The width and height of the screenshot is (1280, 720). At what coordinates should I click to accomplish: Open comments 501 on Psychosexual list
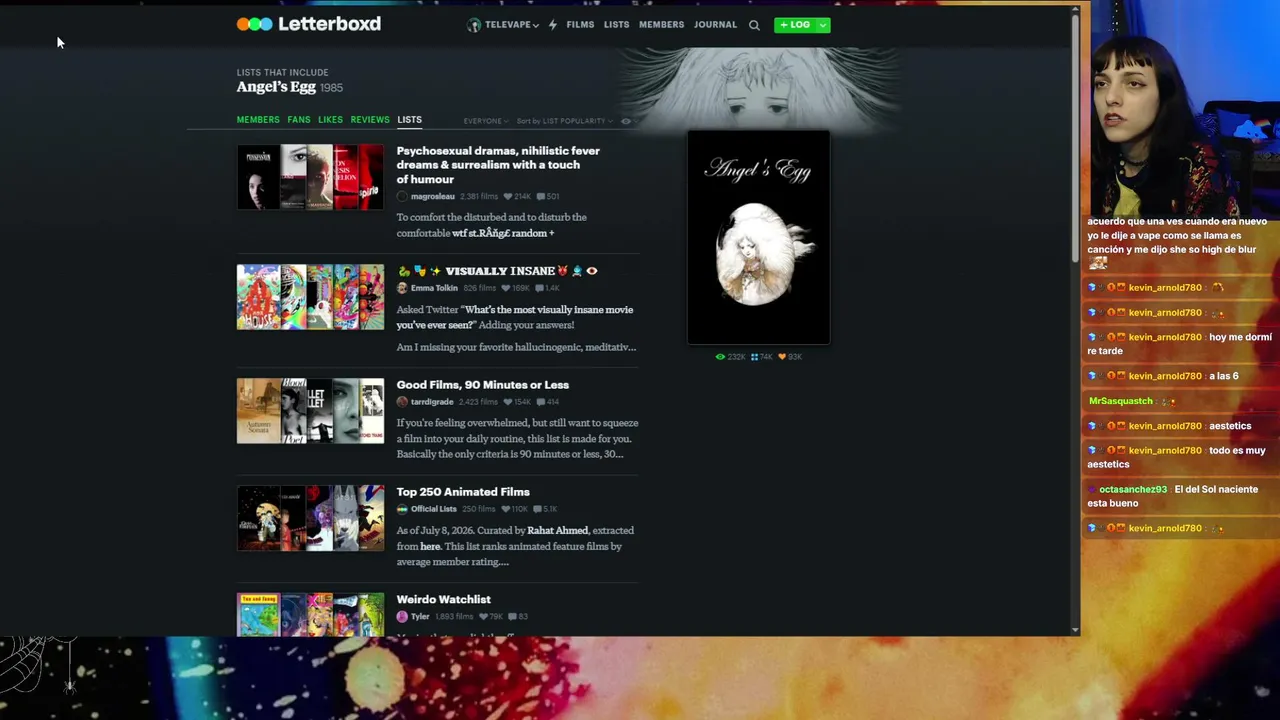click(x=548, y=197)
